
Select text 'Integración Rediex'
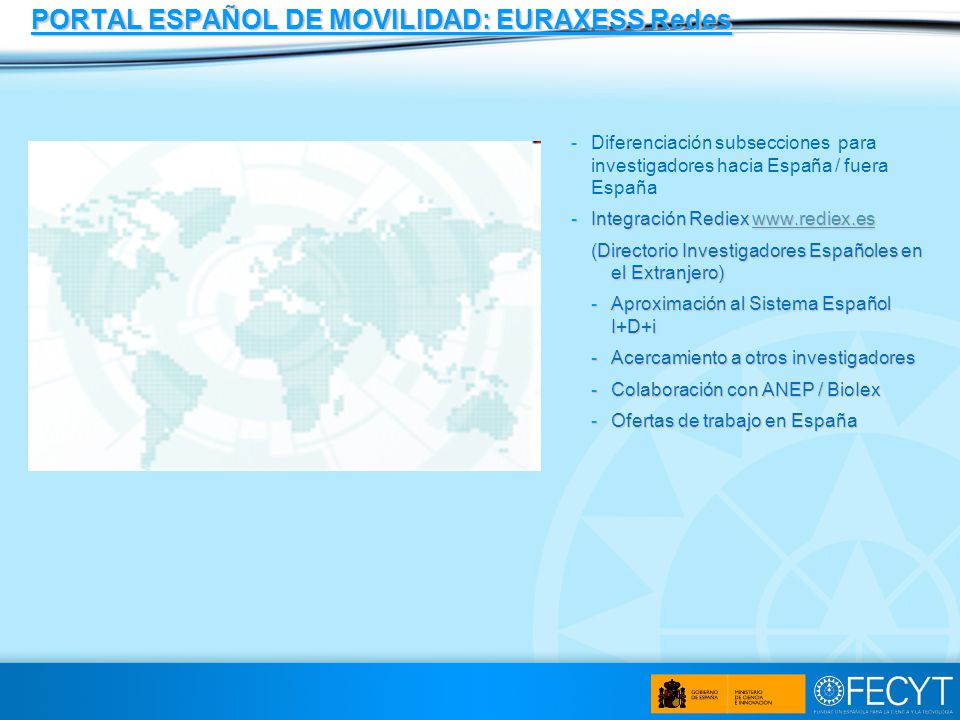click(670, 219)
